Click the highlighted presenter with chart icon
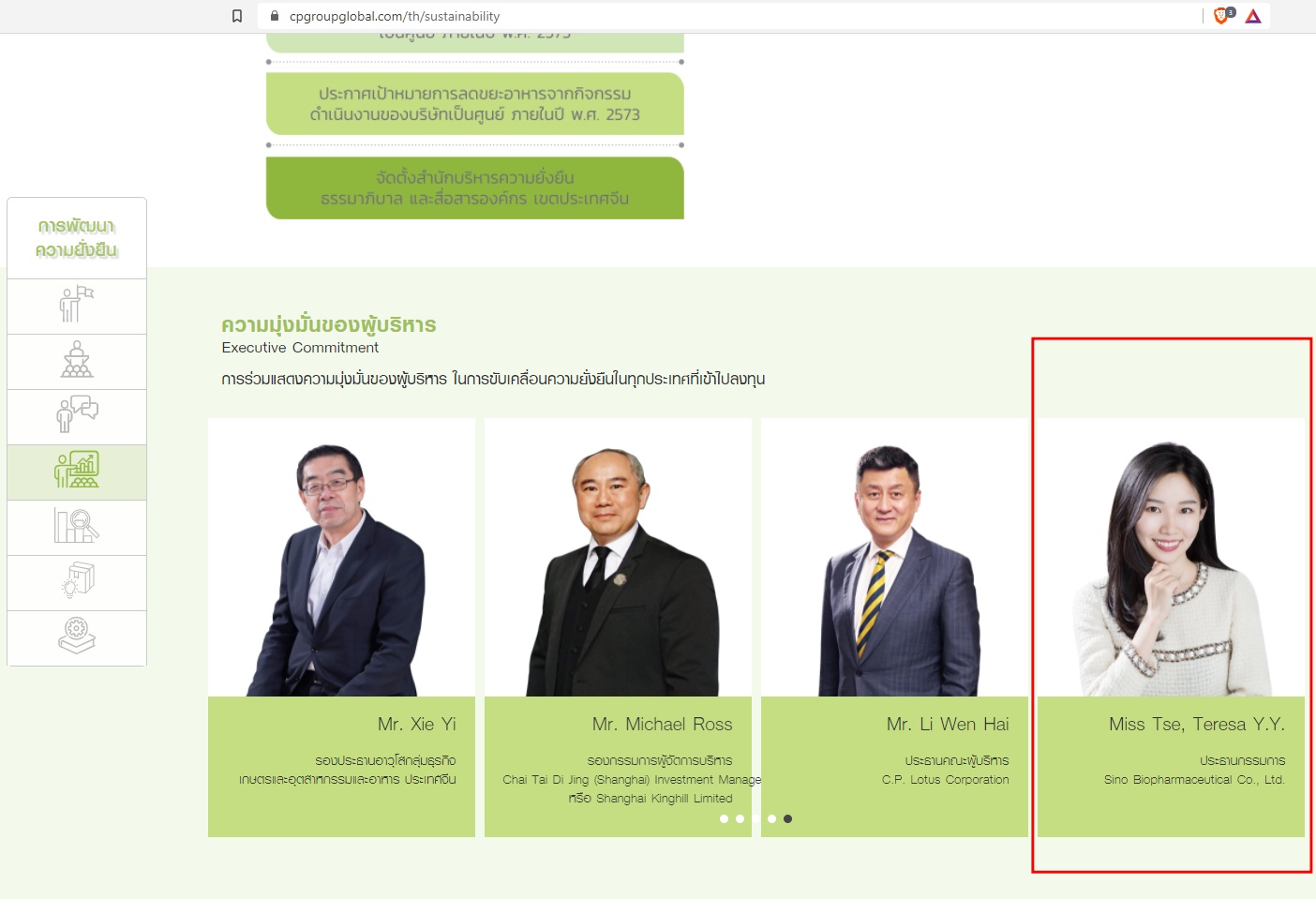This screenshot has width=1316, height=899. tap(77, 471)
